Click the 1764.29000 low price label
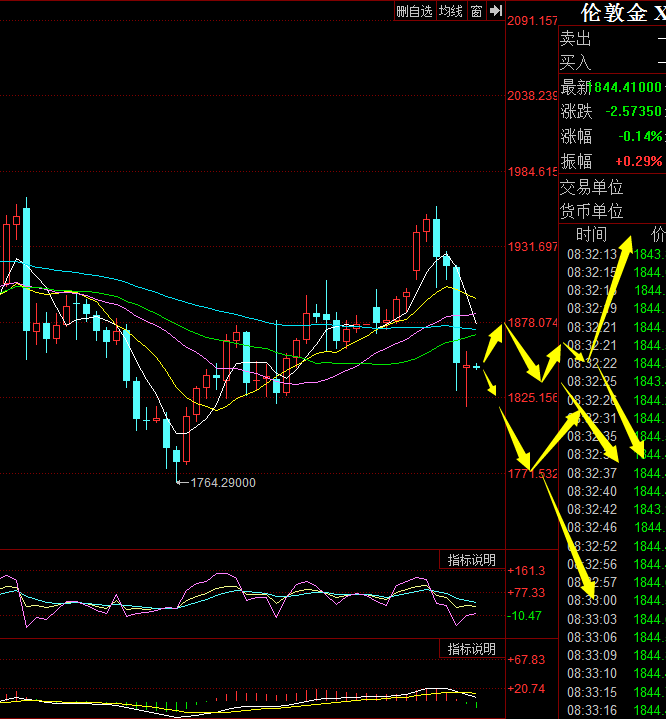This screenshot has width=666, height=719. (220, 483)
